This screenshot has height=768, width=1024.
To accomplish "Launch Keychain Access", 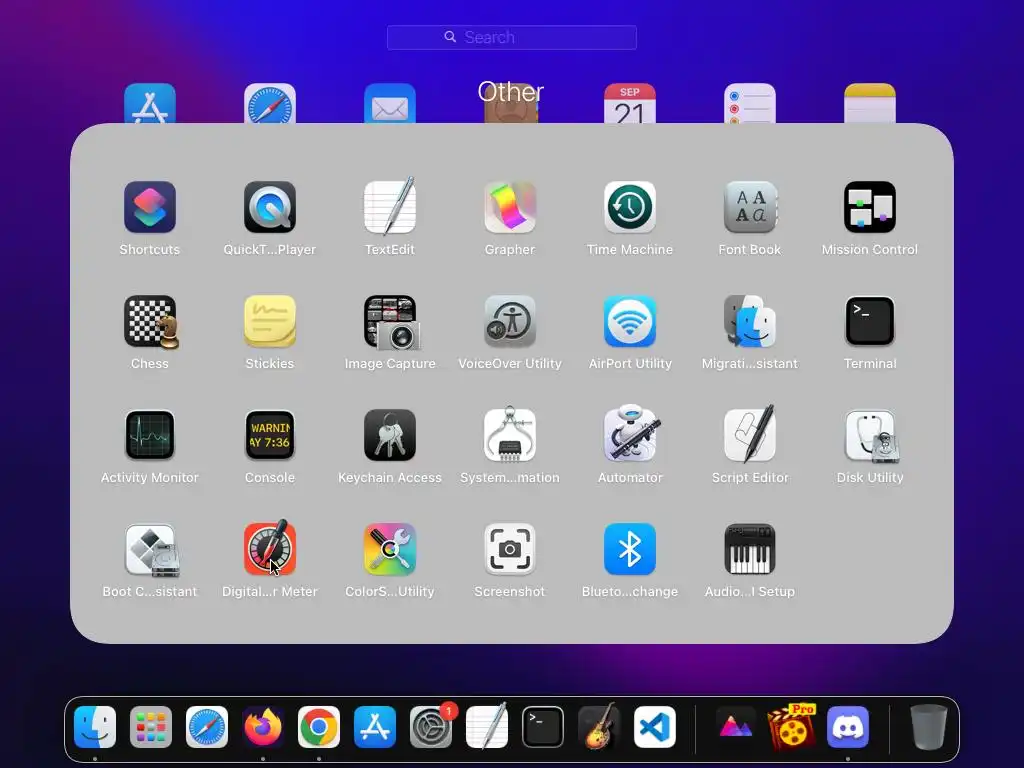I will point(390,435).
